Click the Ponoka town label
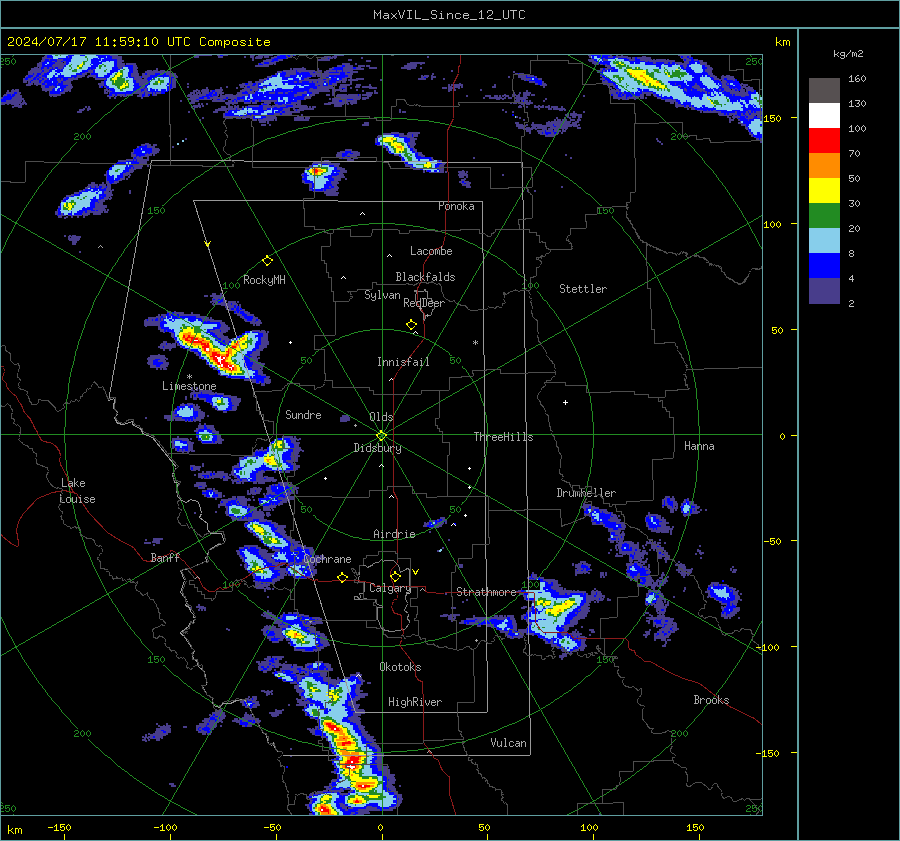900x841 pixels. point(456,206)
